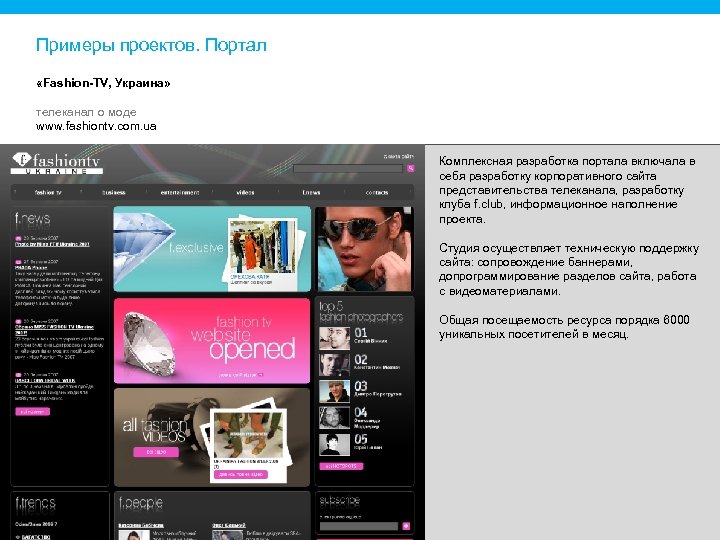Click the site map link above search
The width and height of the screenshot is (720, 540).
pyautogui.click(x=399, y=157)
